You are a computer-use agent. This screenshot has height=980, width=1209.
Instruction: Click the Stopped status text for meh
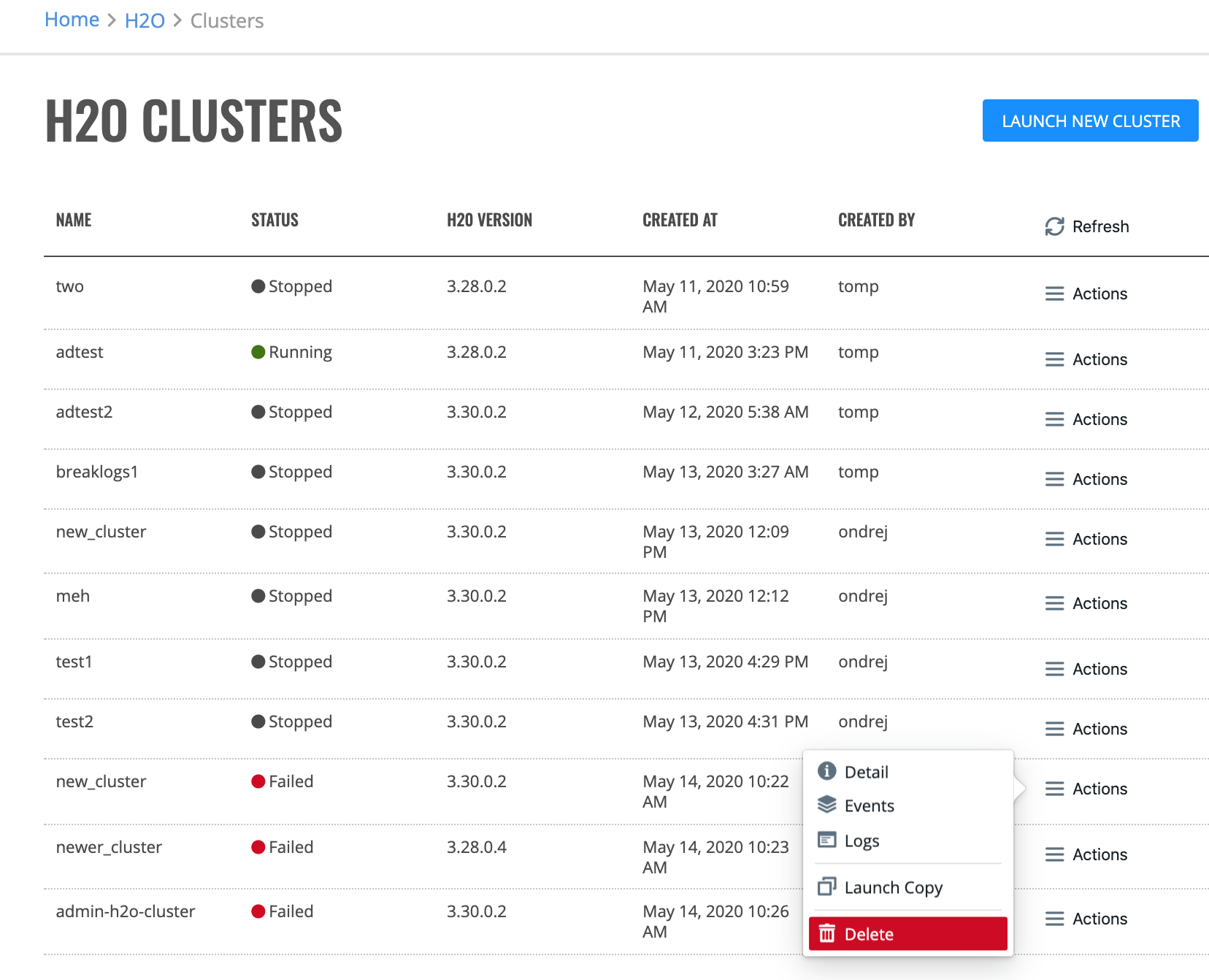300,596
